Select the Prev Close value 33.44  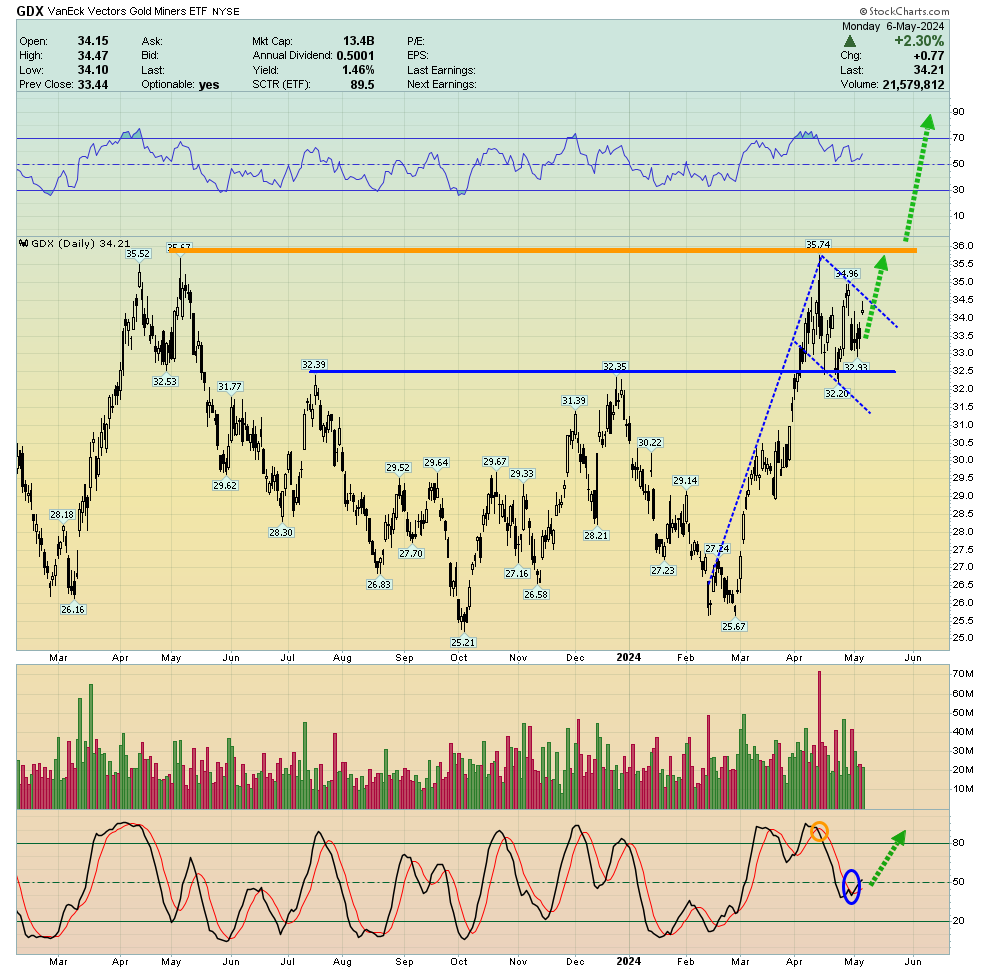tap(93, 85)
